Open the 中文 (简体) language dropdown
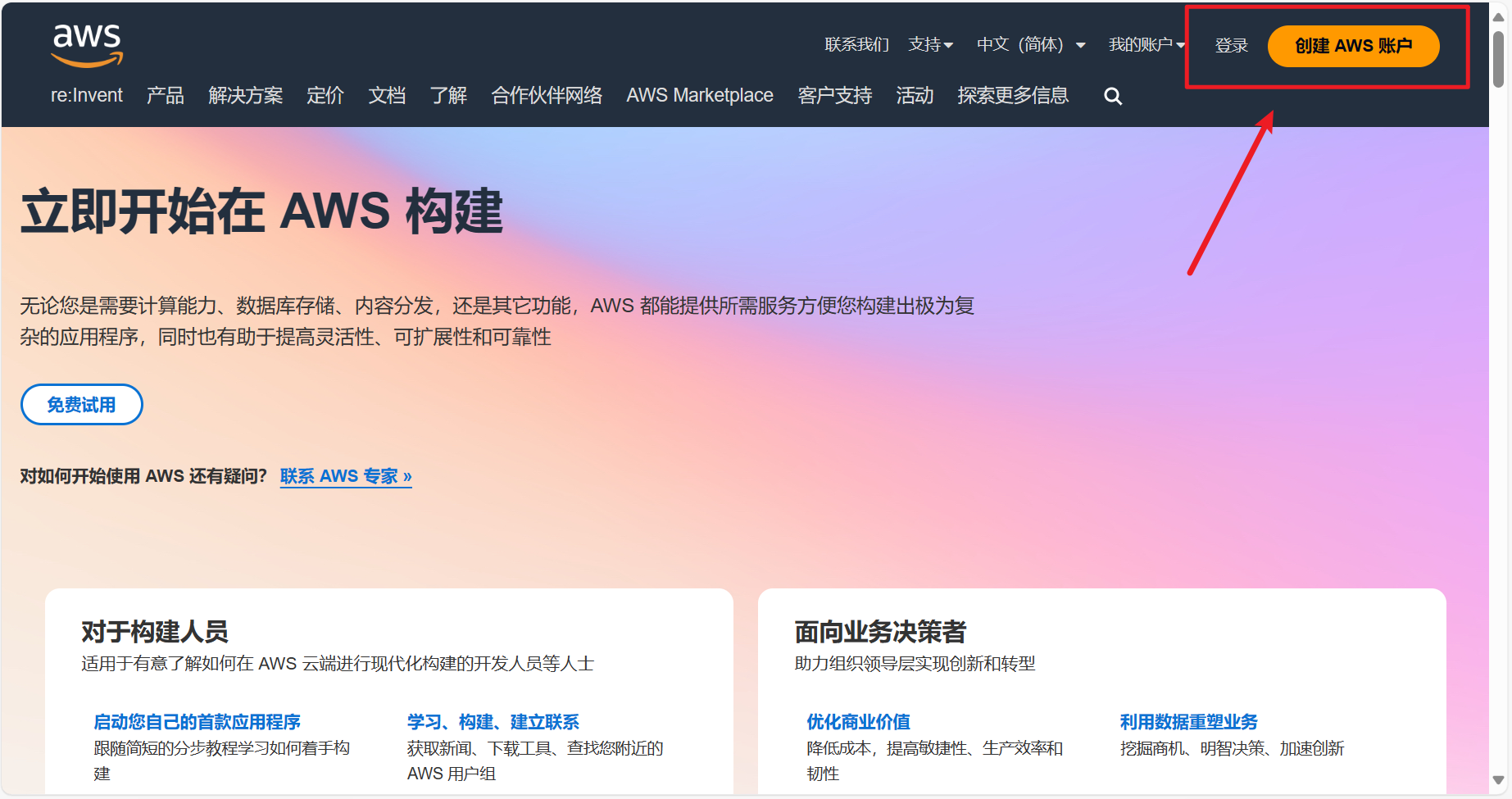 [1031, 44]
